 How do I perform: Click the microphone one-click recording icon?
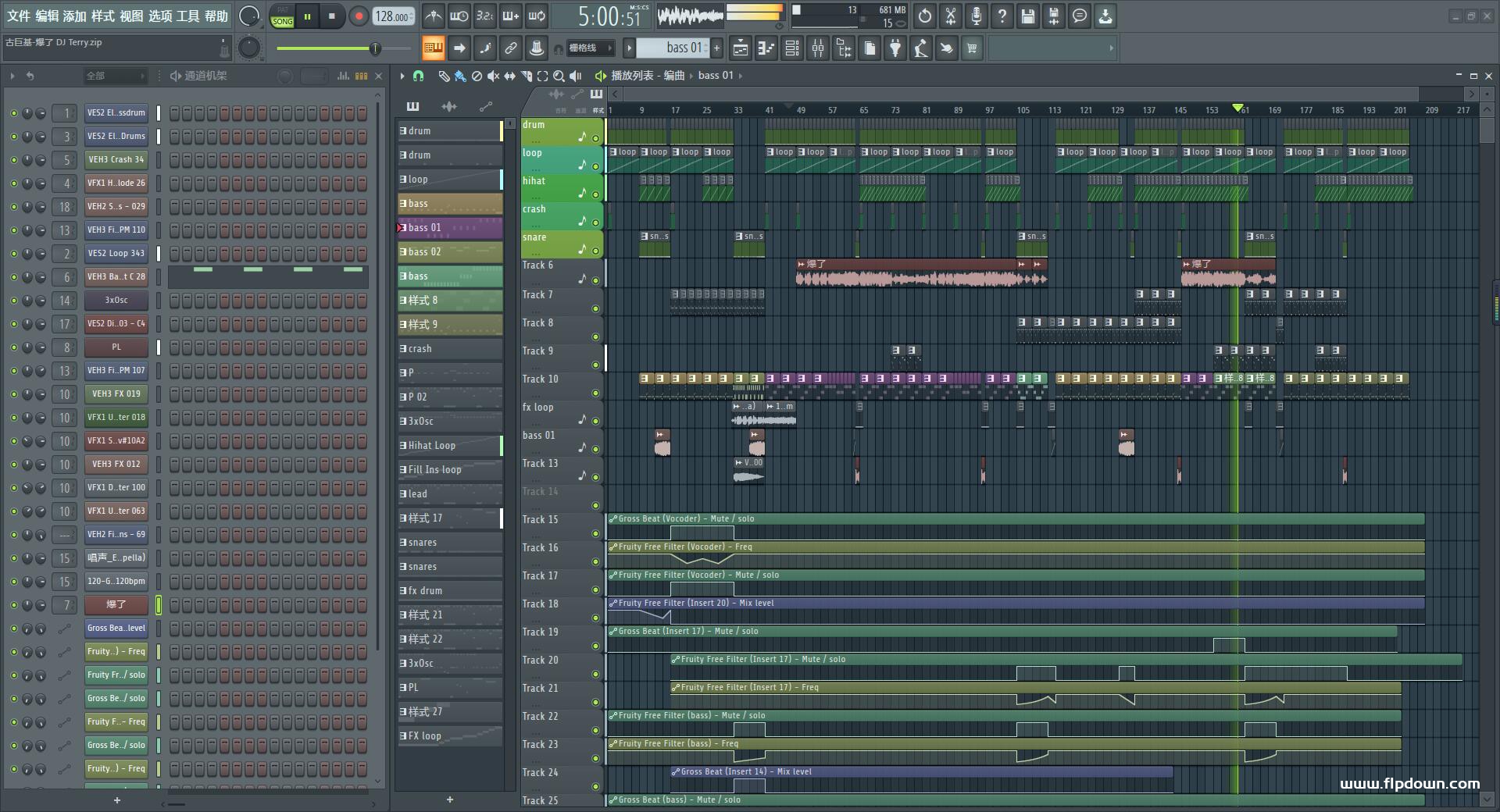(977, 16)
